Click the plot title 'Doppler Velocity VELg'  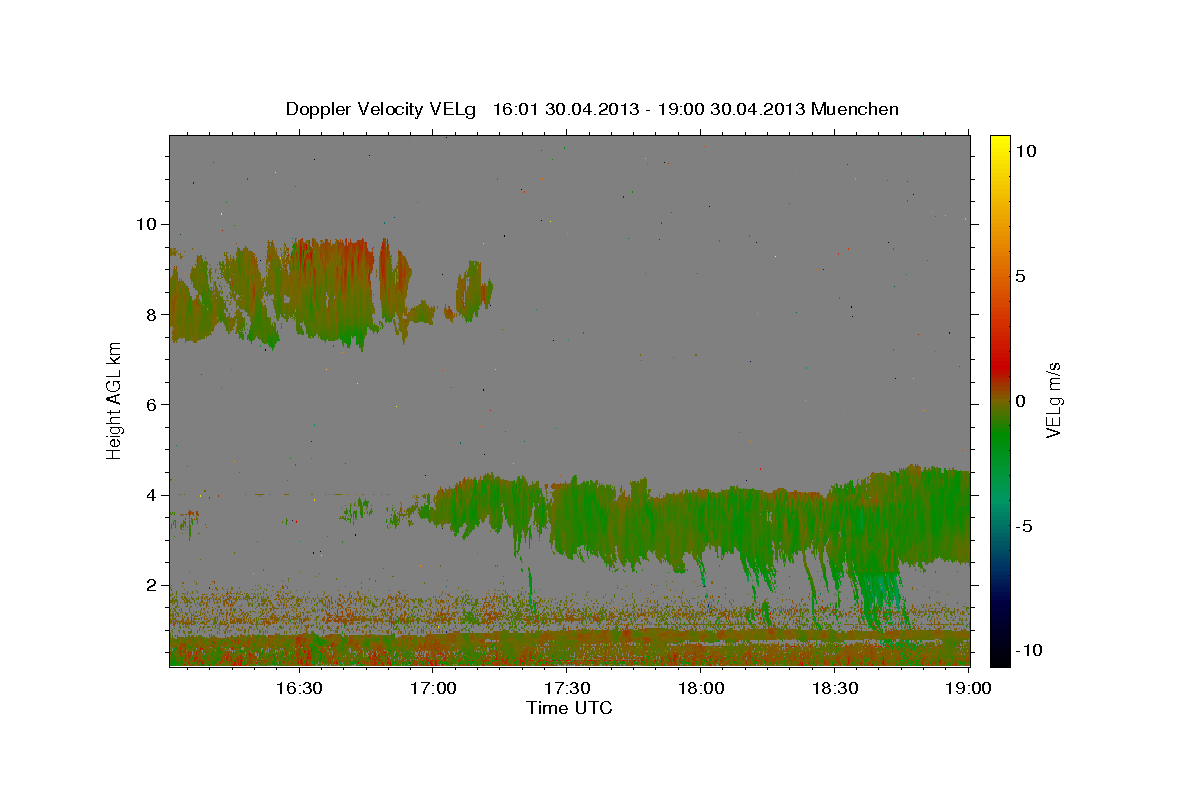pos(383,109)
